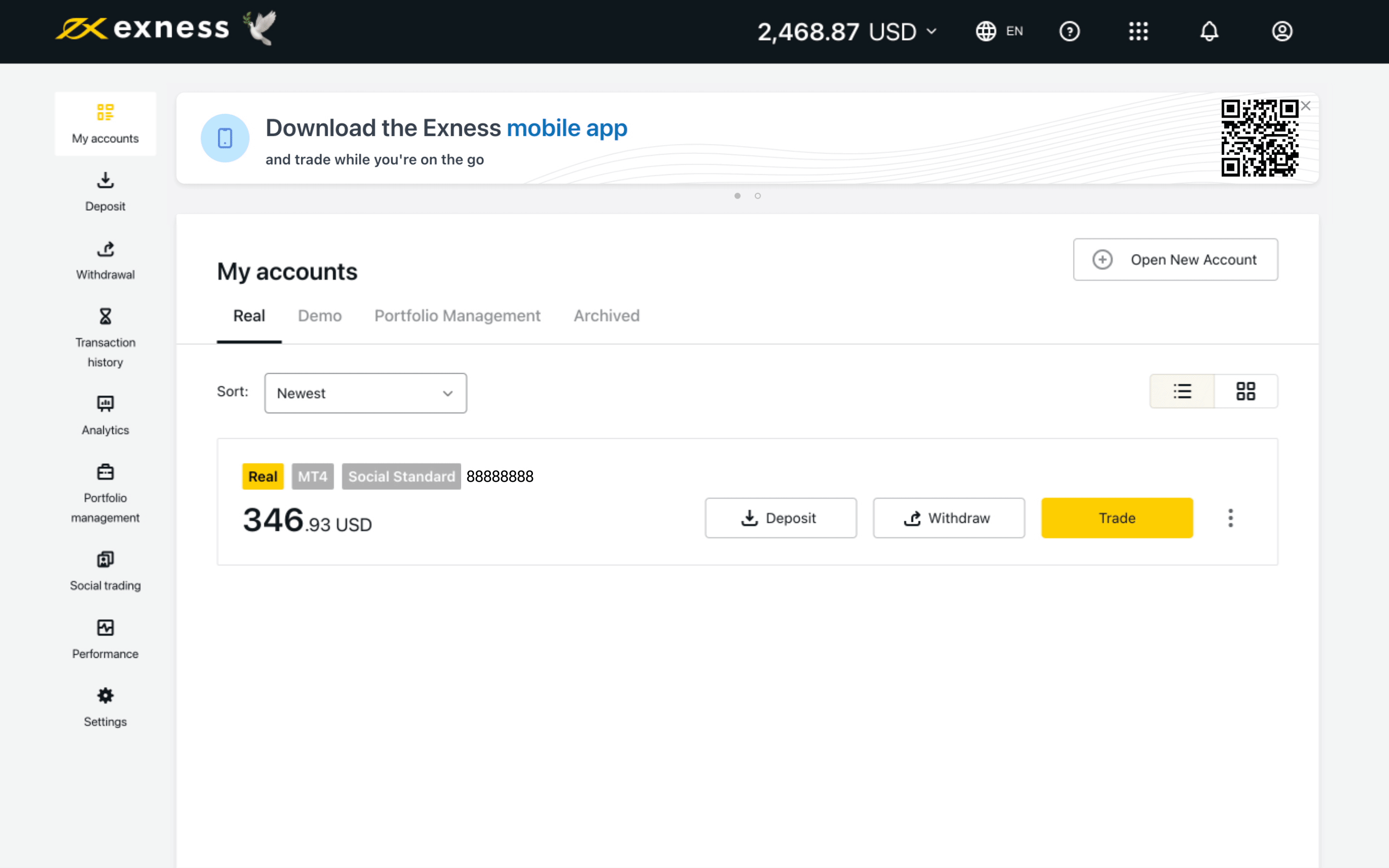Show first banner slide dot
The width and height of the screenshot is (1389, 868).
[737, 196]
